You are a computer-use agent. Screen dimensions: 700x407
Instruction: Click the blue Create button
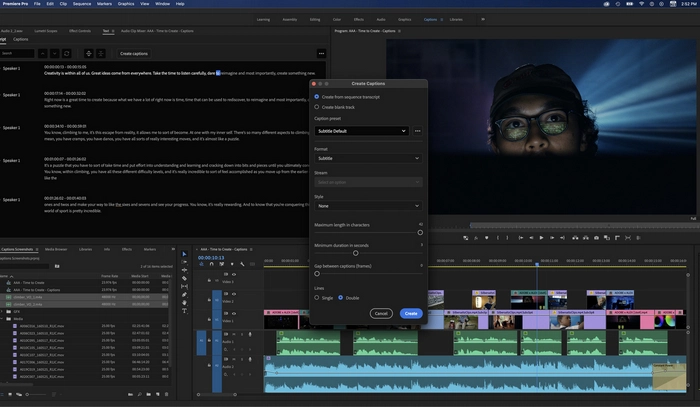pyautogui.click(x=411, y=313)
